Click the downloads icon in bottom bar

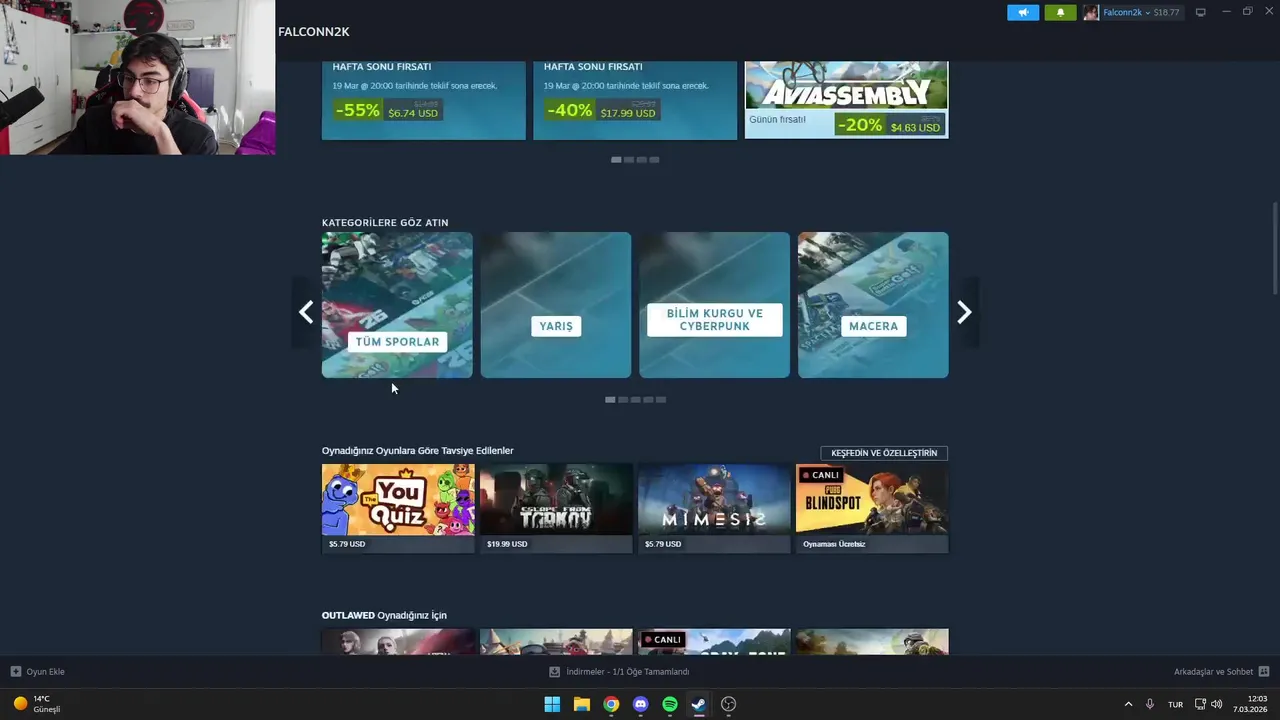555,672
